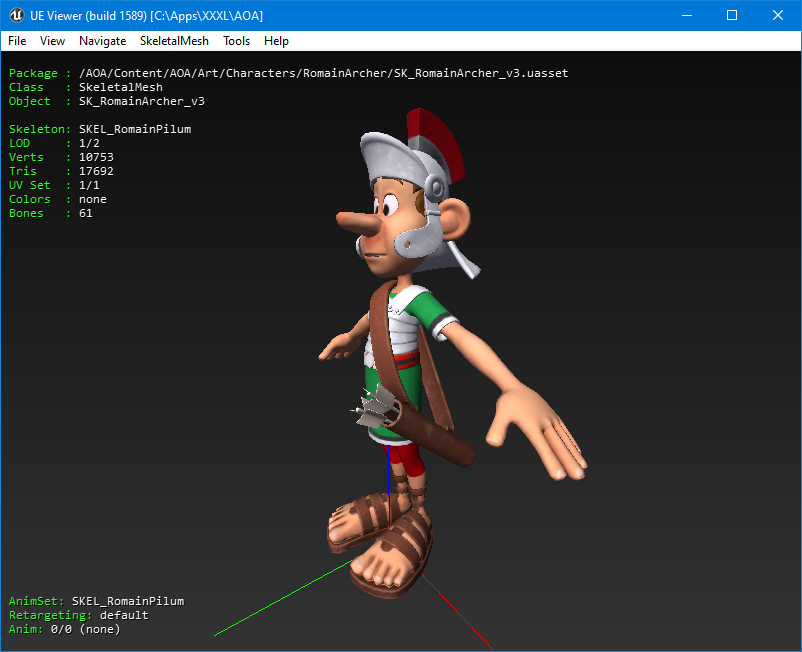Image resolution: width=802 pixels, height=652 pixels.
Task: Click the Unreal Engine logo in title bar
Action: 16,15
